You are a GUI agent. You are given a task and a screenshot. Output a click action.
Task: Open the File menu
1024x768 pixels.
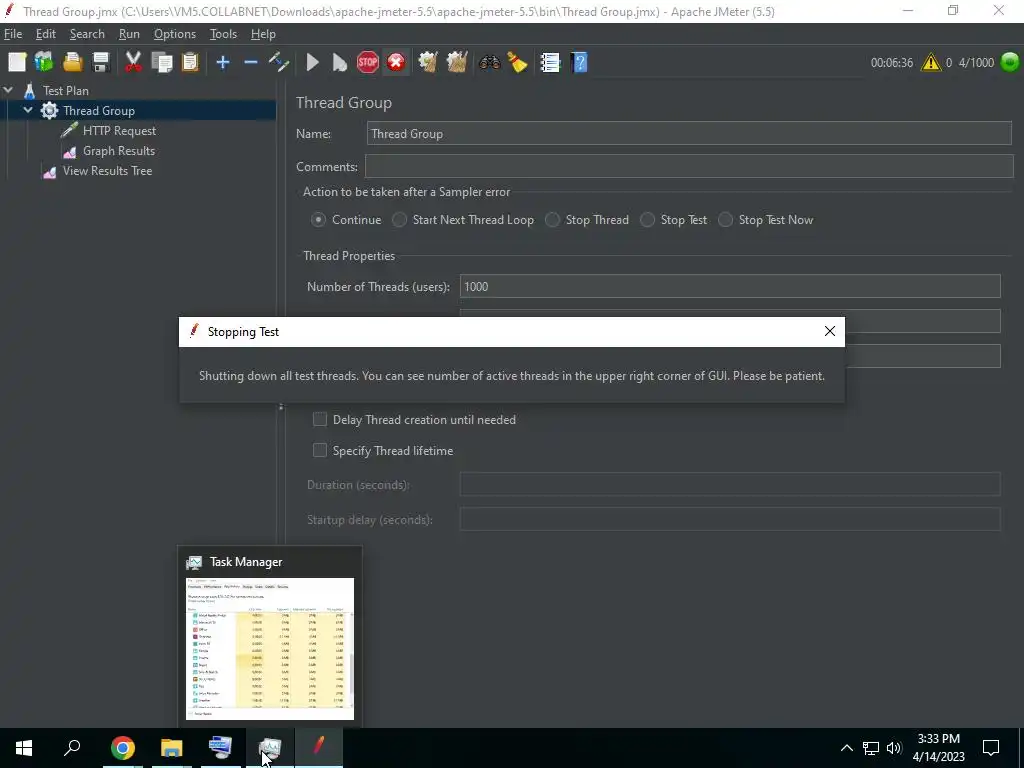click(13, 34)
